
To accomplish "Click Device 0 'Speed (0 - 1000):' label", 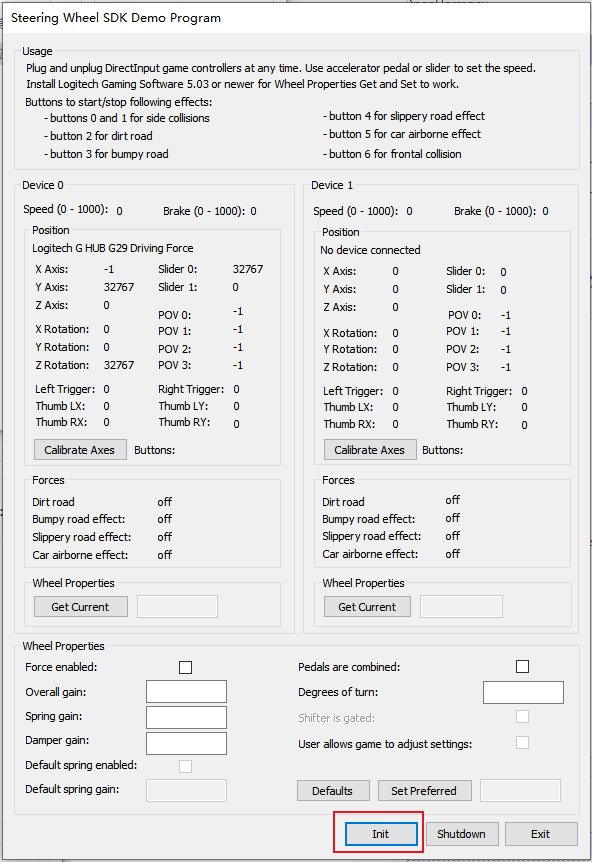I will point(65,209).
